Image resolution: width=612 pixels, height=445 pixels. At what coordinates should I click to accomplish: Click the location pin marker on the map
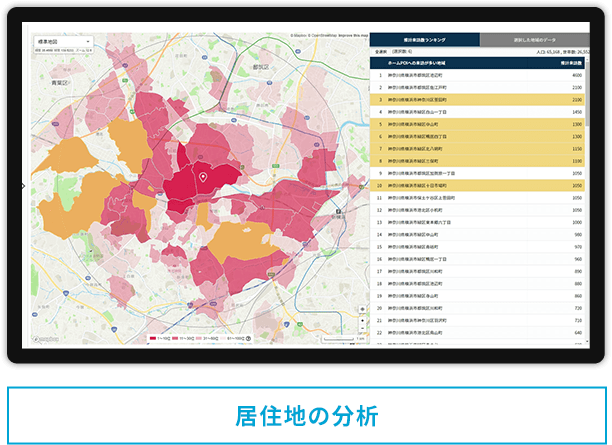coord(203,177)
